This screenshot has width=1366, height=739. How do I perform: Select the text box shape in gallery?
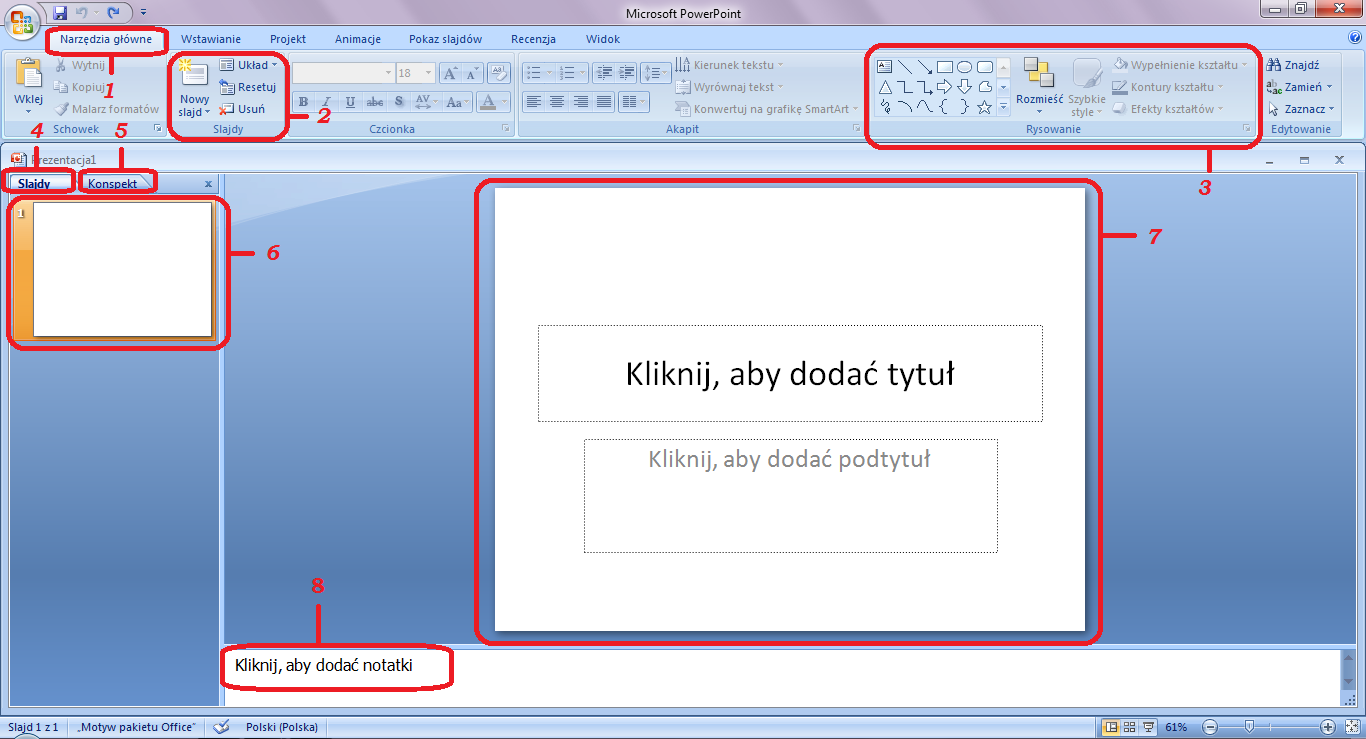point(885,67)
